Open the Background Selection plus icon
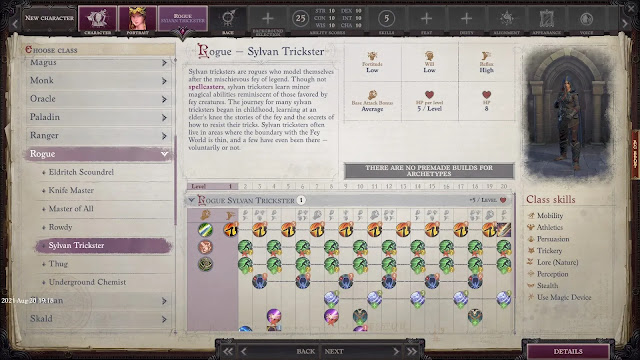 coord(268,18)
